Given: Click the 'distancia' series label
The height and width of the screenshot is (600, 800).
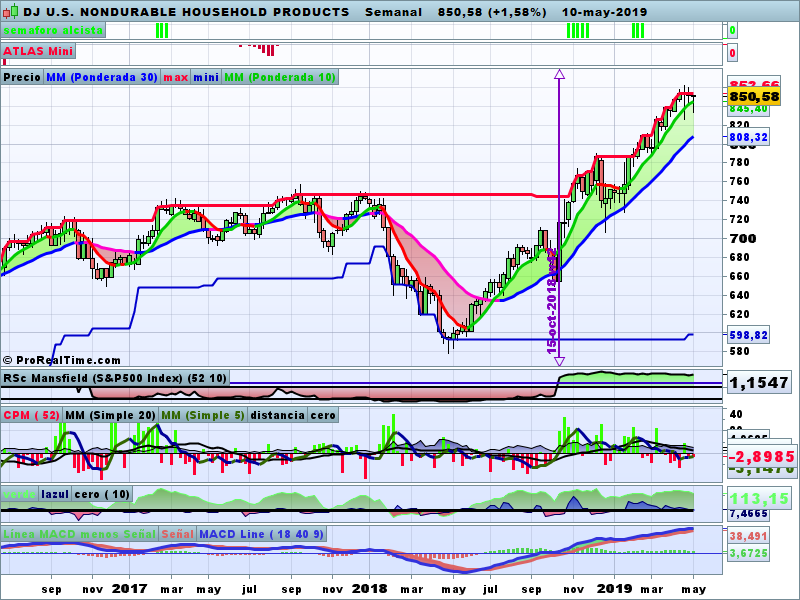Looking at the screenshot, I should tap(278, 415).
